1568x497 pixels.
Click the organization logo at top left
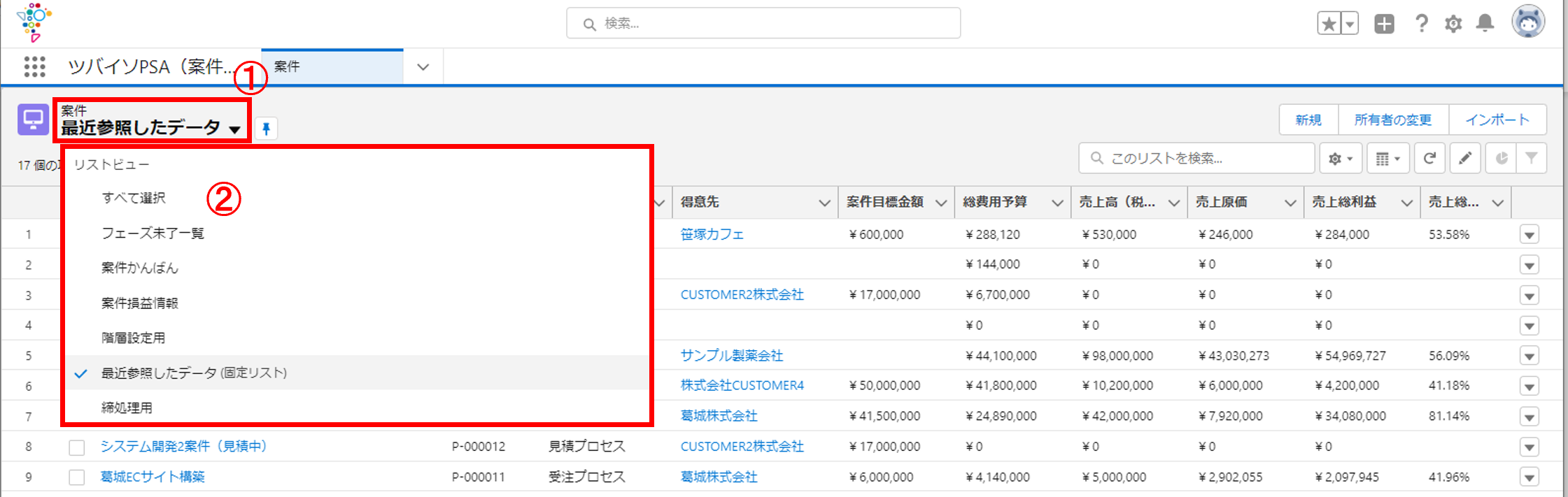(34, 22)
